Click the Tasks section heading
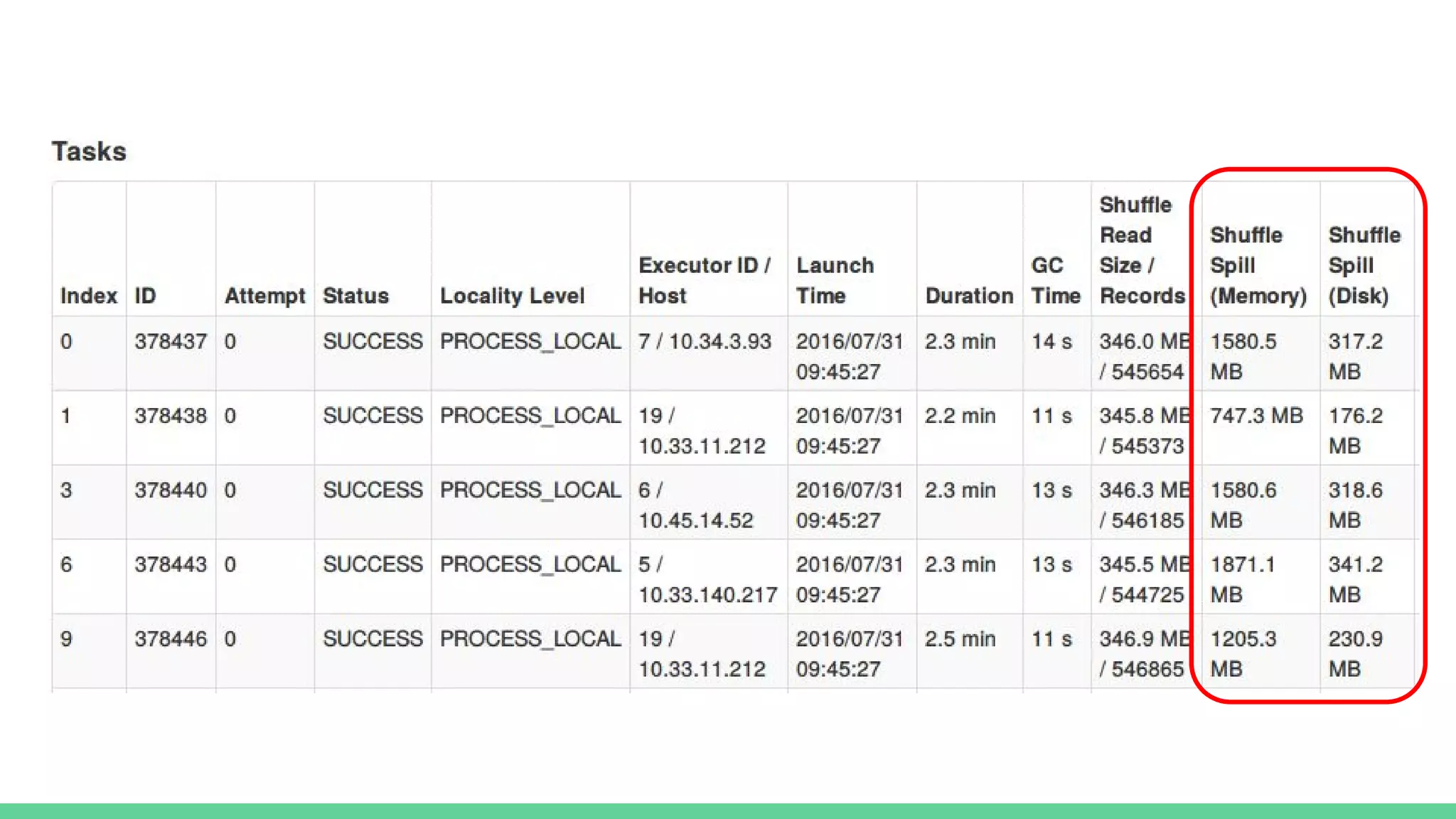The width and height of the screenshot is (1456, 819). tap(89, 151)
